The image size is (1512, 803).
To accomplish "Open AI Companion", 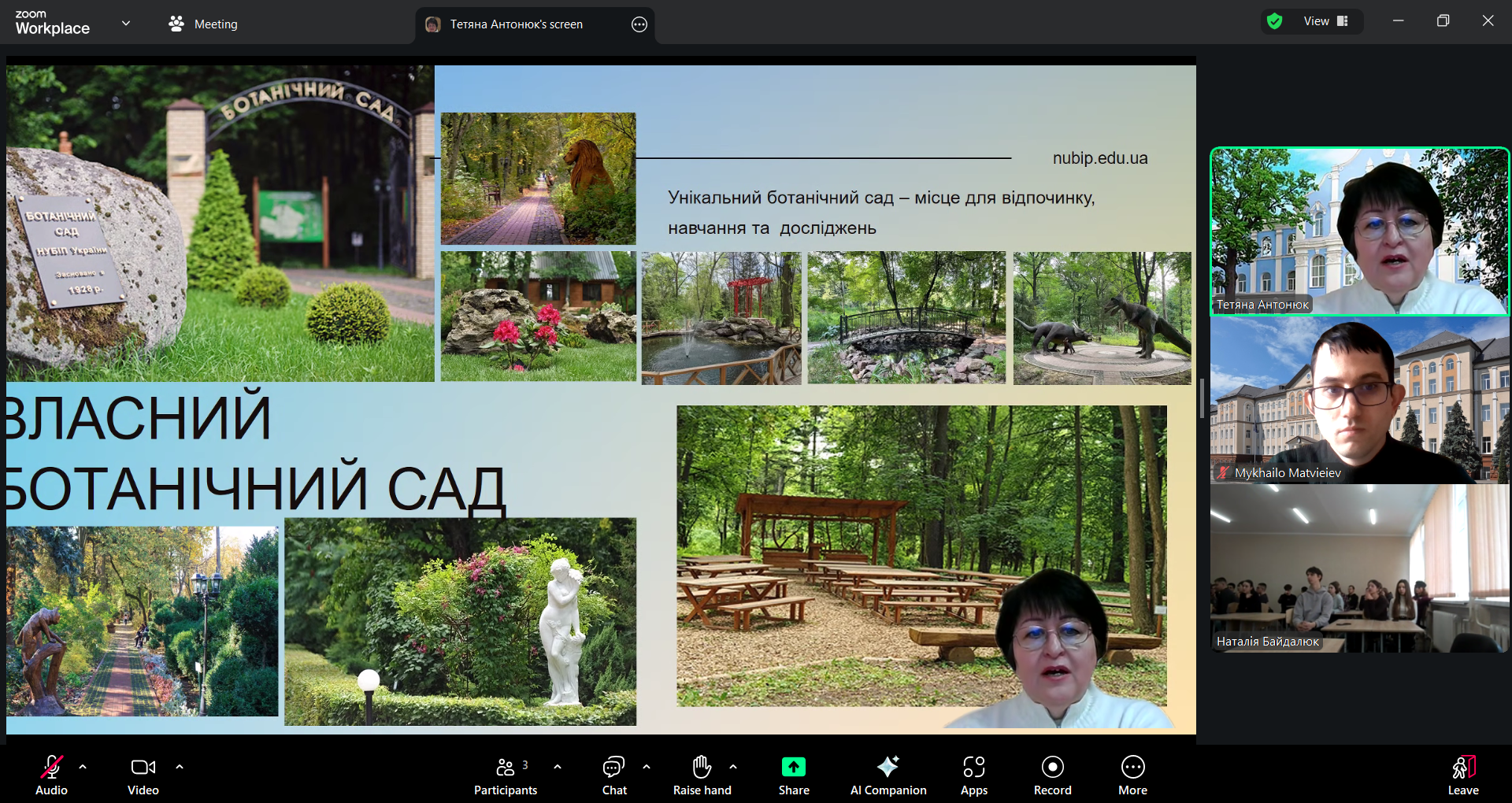I will 888,775.
